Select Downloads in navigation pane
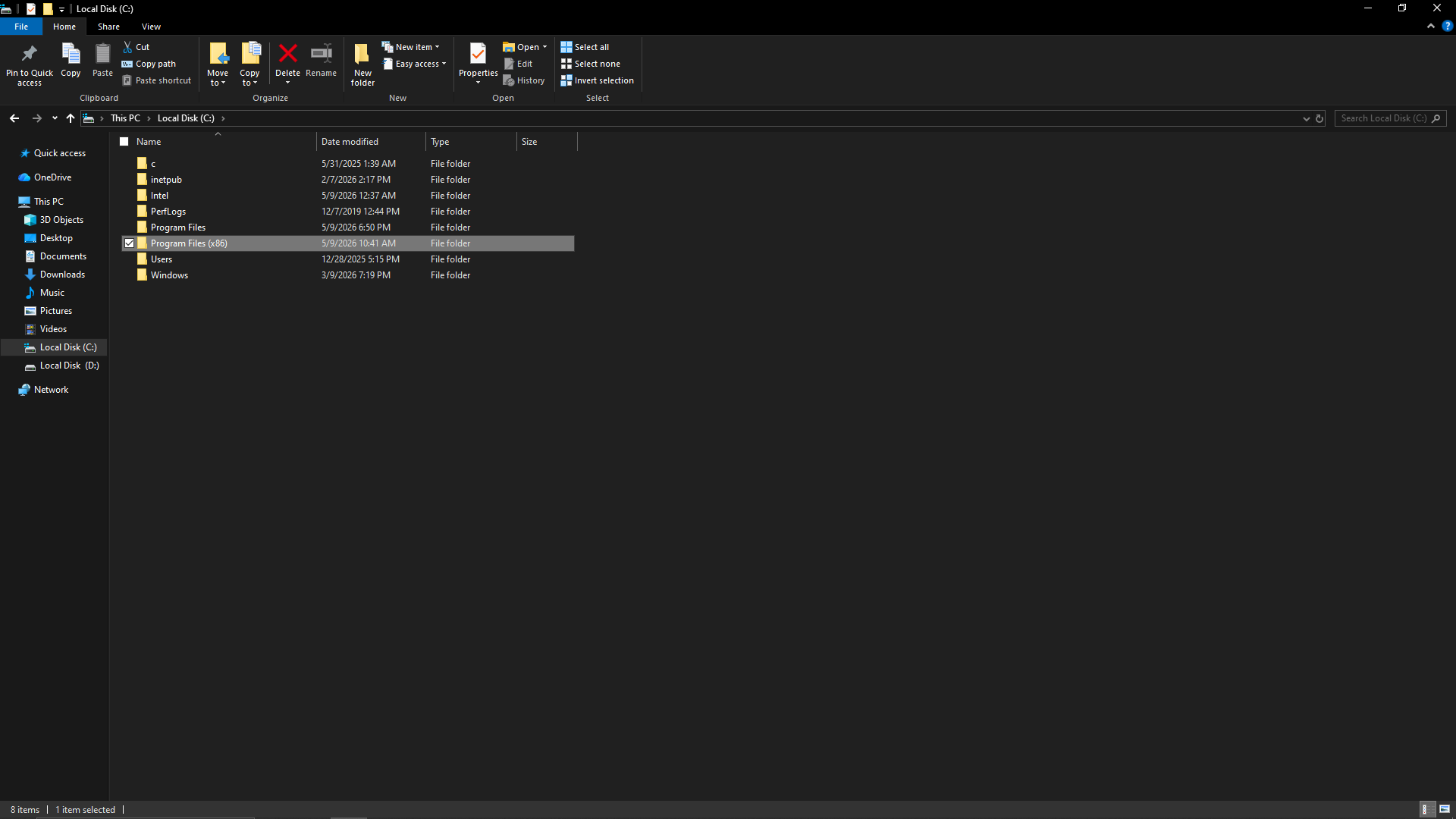Image resolution: width=1456 pixels, height=819 pixels. pos(62,275)
